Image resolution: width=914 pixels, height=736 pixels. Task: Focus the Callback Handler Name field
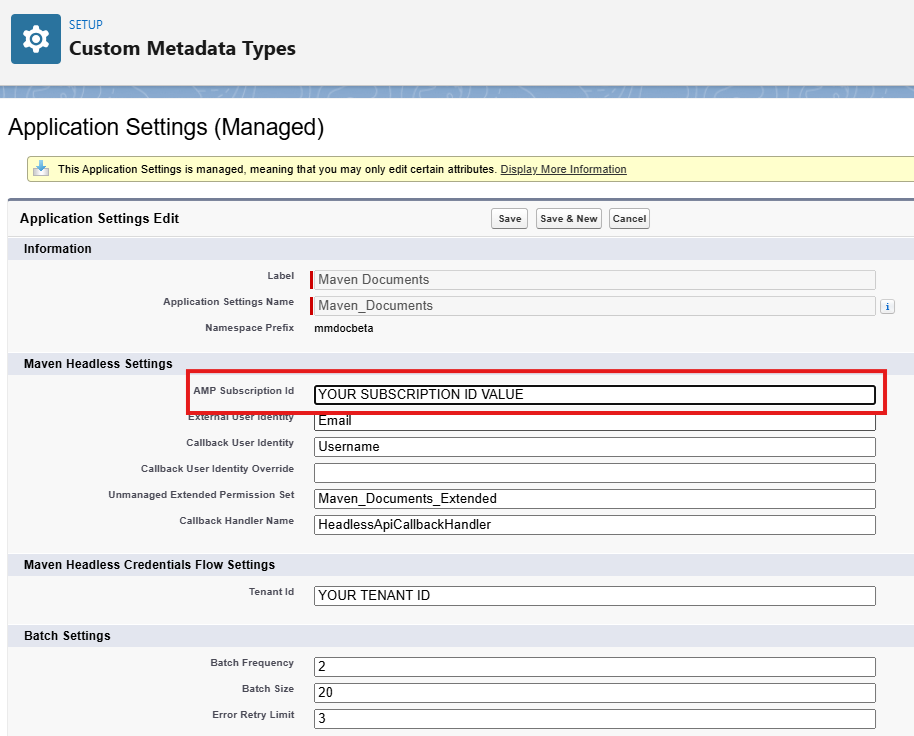[594, 524]
